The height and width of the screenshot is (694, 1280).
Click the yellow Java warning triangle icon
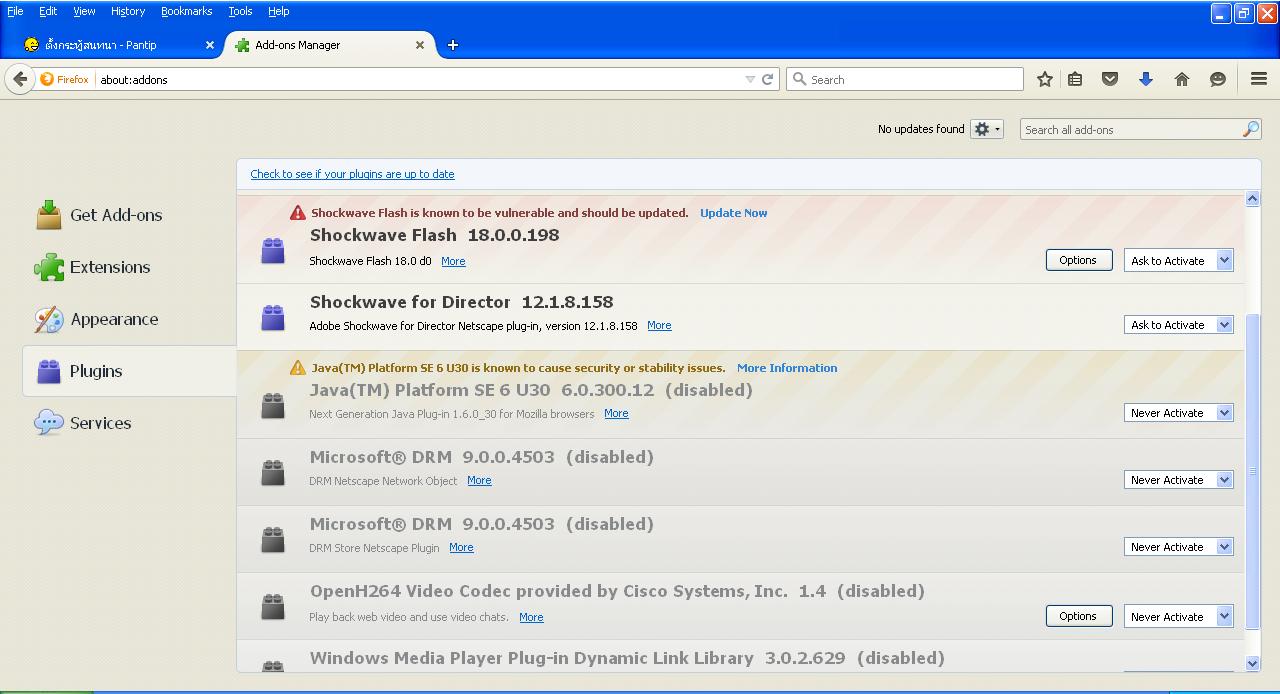(298, 367)
